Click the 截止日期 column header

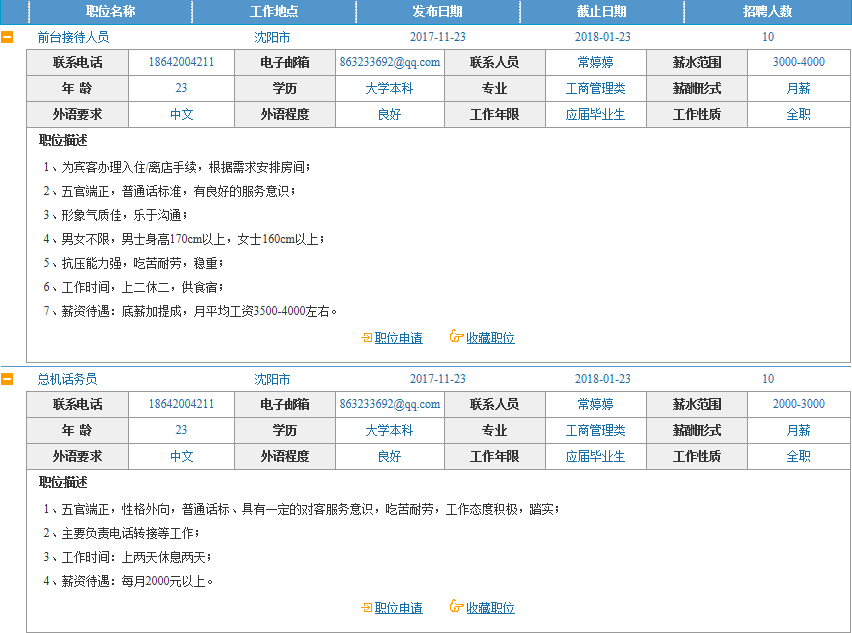click(x=602, y=11)
